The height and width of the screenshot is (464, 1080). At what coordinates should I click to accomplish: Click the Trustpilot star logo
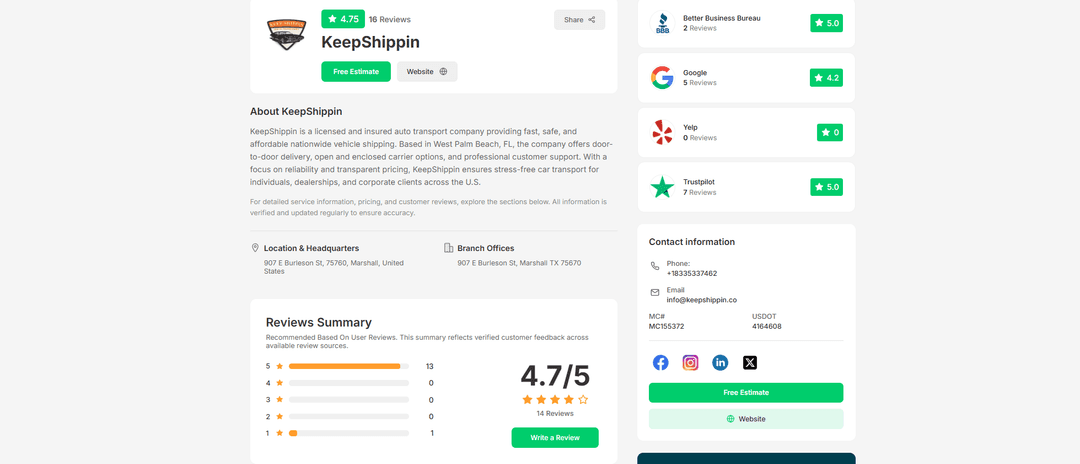coord(662,187)
